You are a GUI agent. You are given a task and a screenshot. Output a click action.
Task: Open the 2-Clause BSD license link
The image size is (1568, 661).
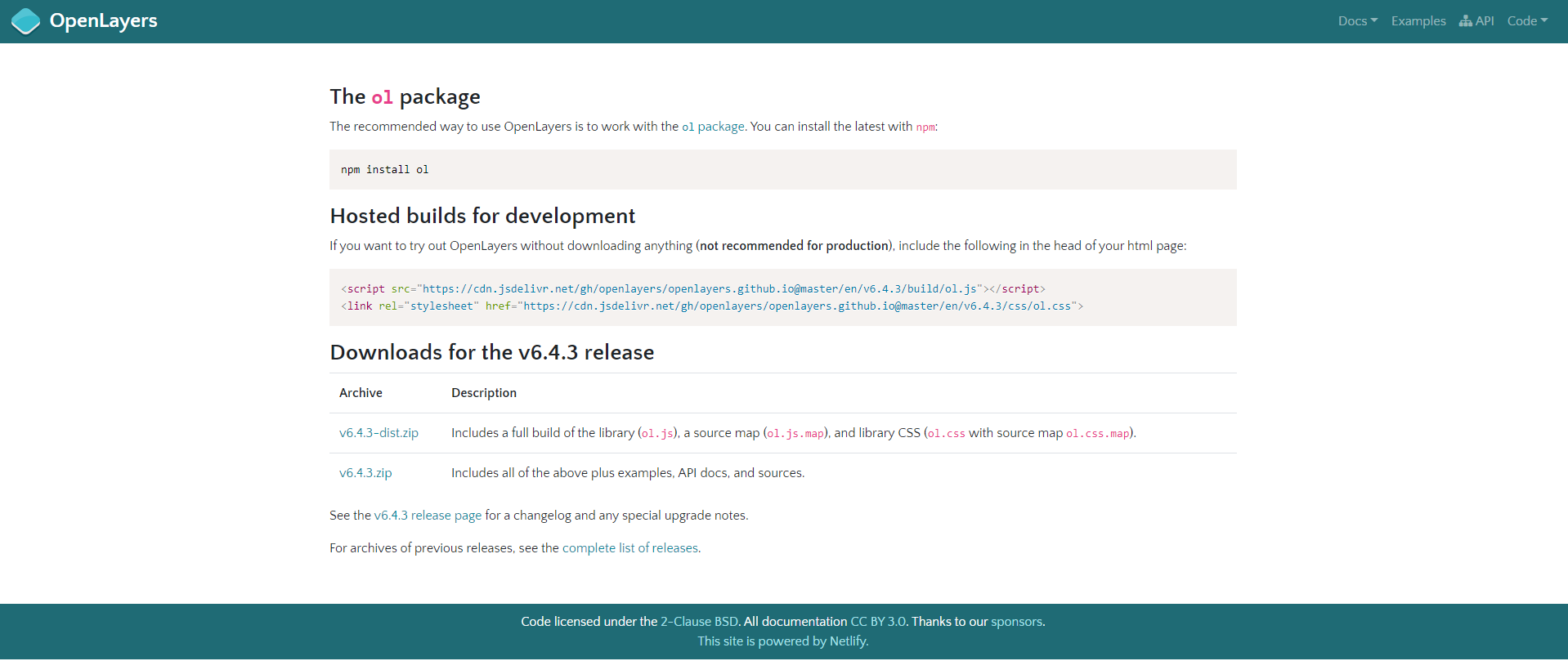pos(699,622)
